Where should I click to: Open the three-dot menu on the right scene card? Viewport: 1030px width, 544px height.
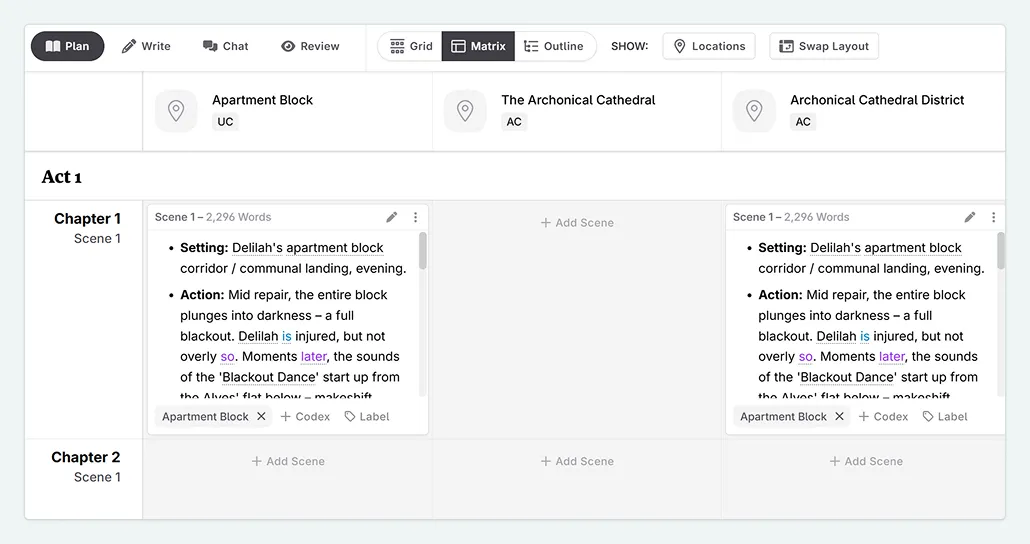994,217
